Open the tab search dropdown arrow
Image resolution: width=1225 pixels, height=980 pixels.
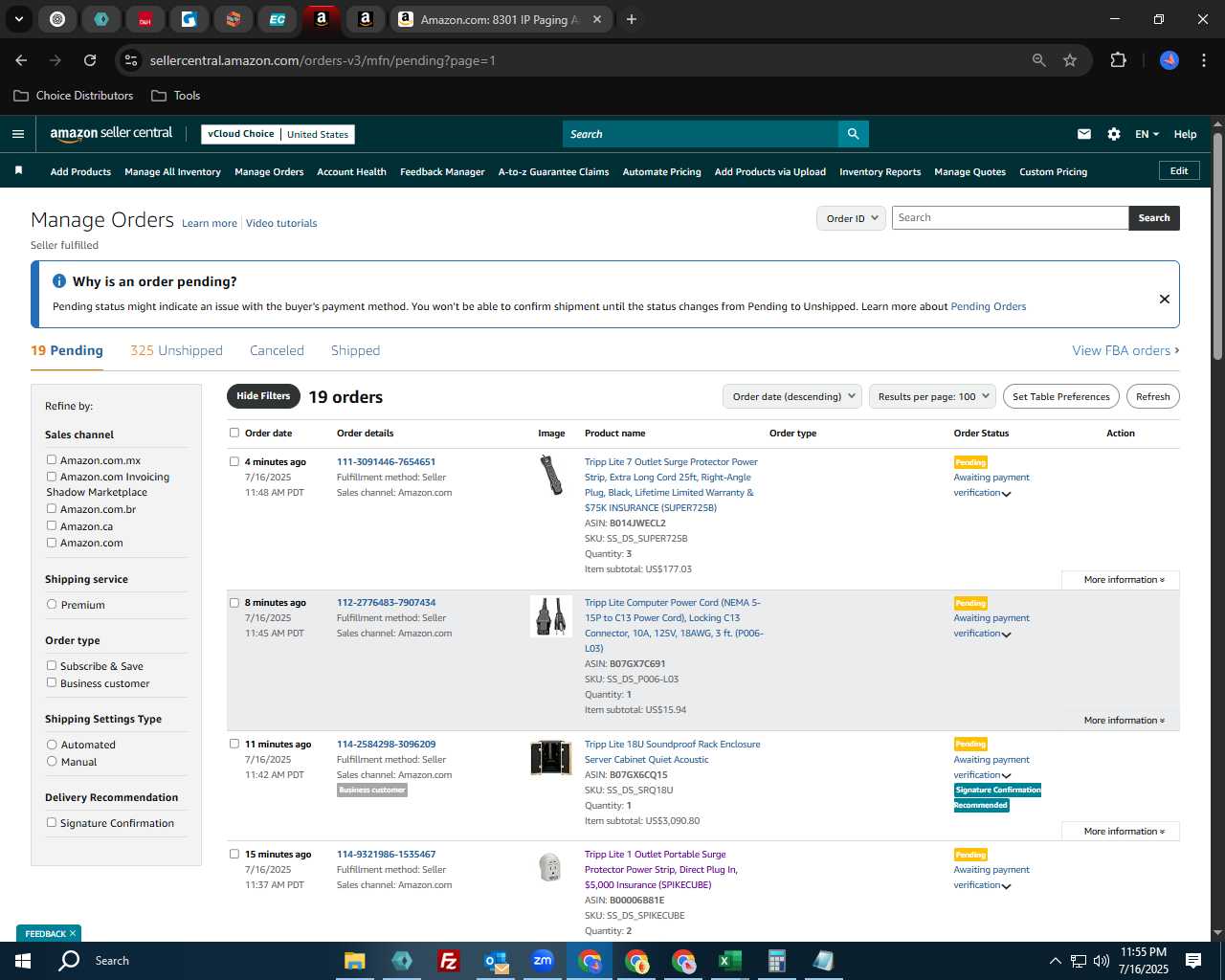19,19
